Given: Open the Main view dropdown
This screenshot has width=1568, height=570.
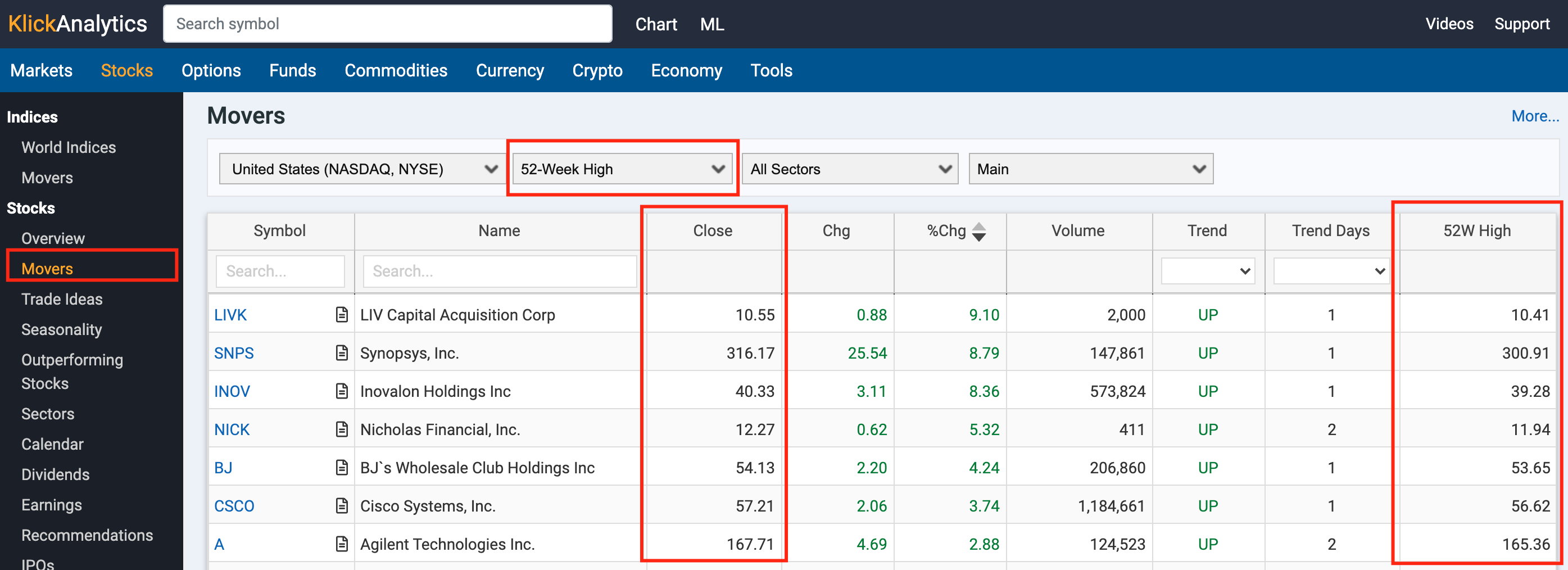Looking at the screenshot, I should [1091, 169].
